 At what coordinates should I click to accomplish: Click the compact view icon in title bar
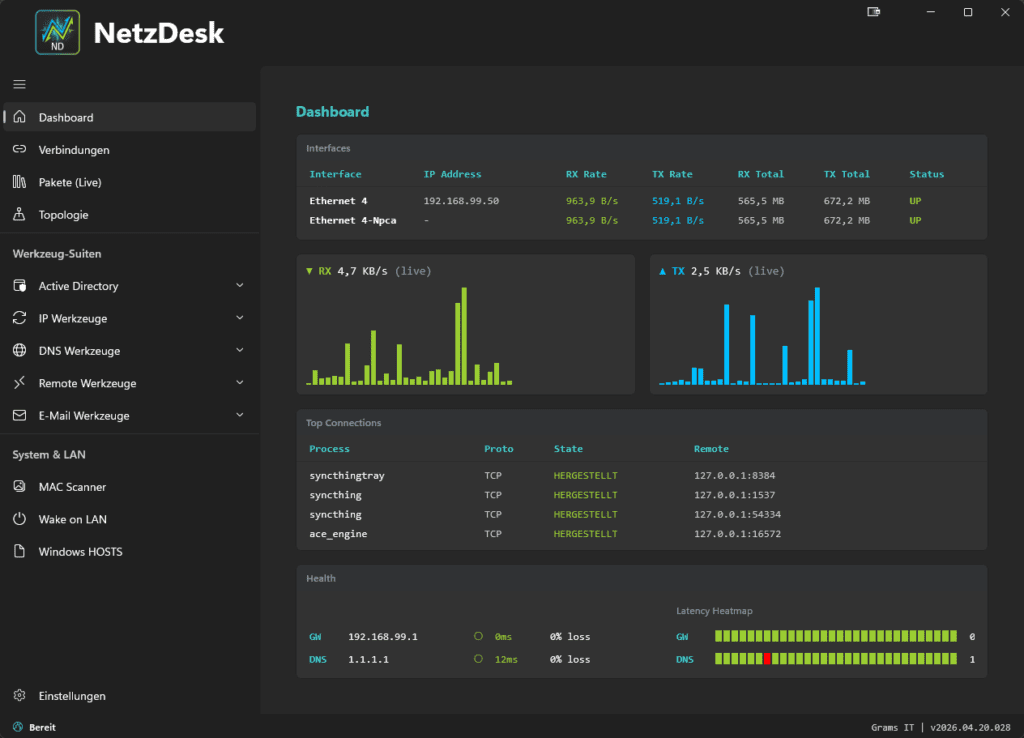[874, 12]
